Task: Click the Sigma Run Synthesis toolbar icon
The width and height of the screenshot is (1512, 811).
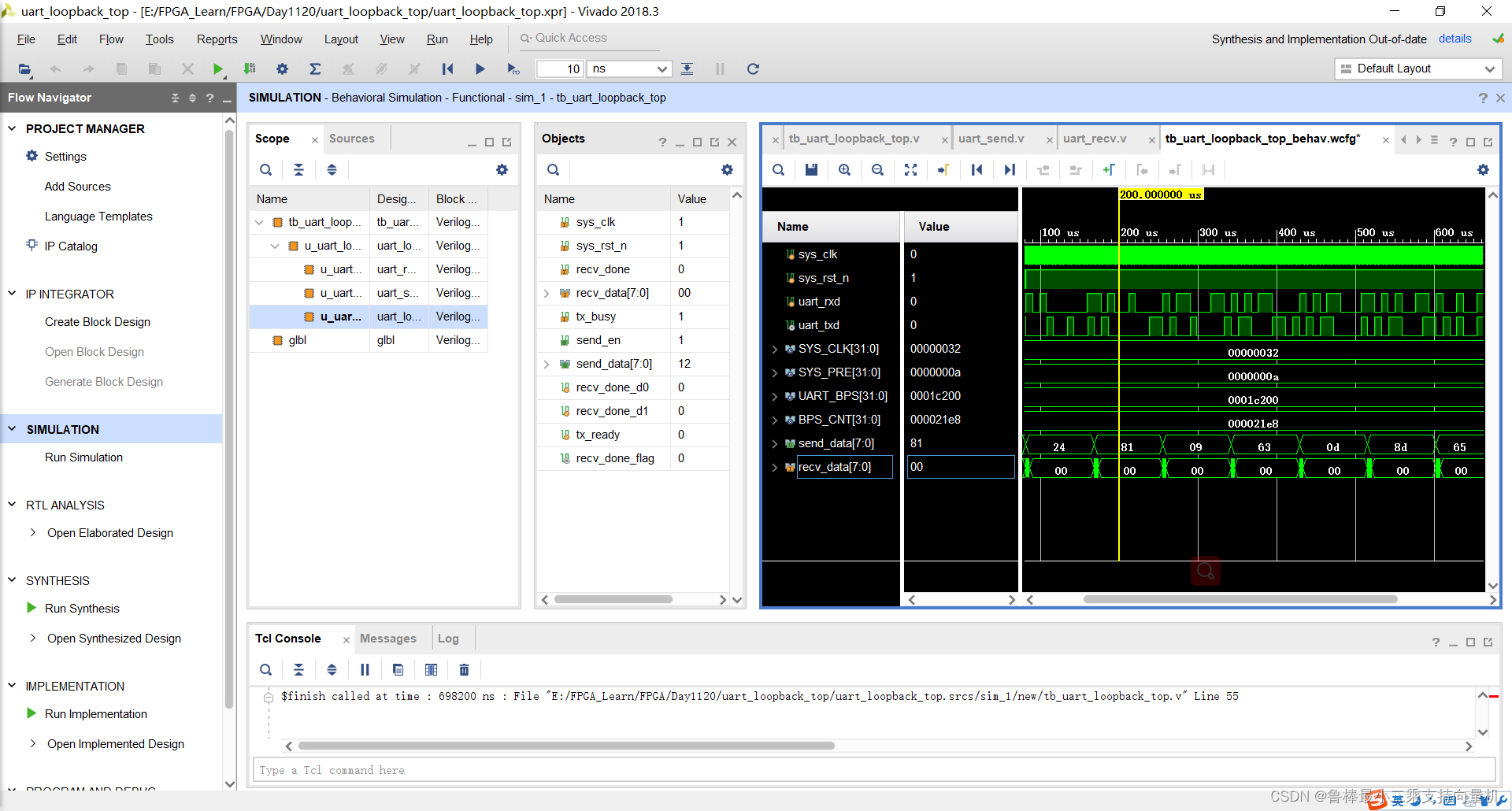Action: pyautogui.click(x=315, y=69)
